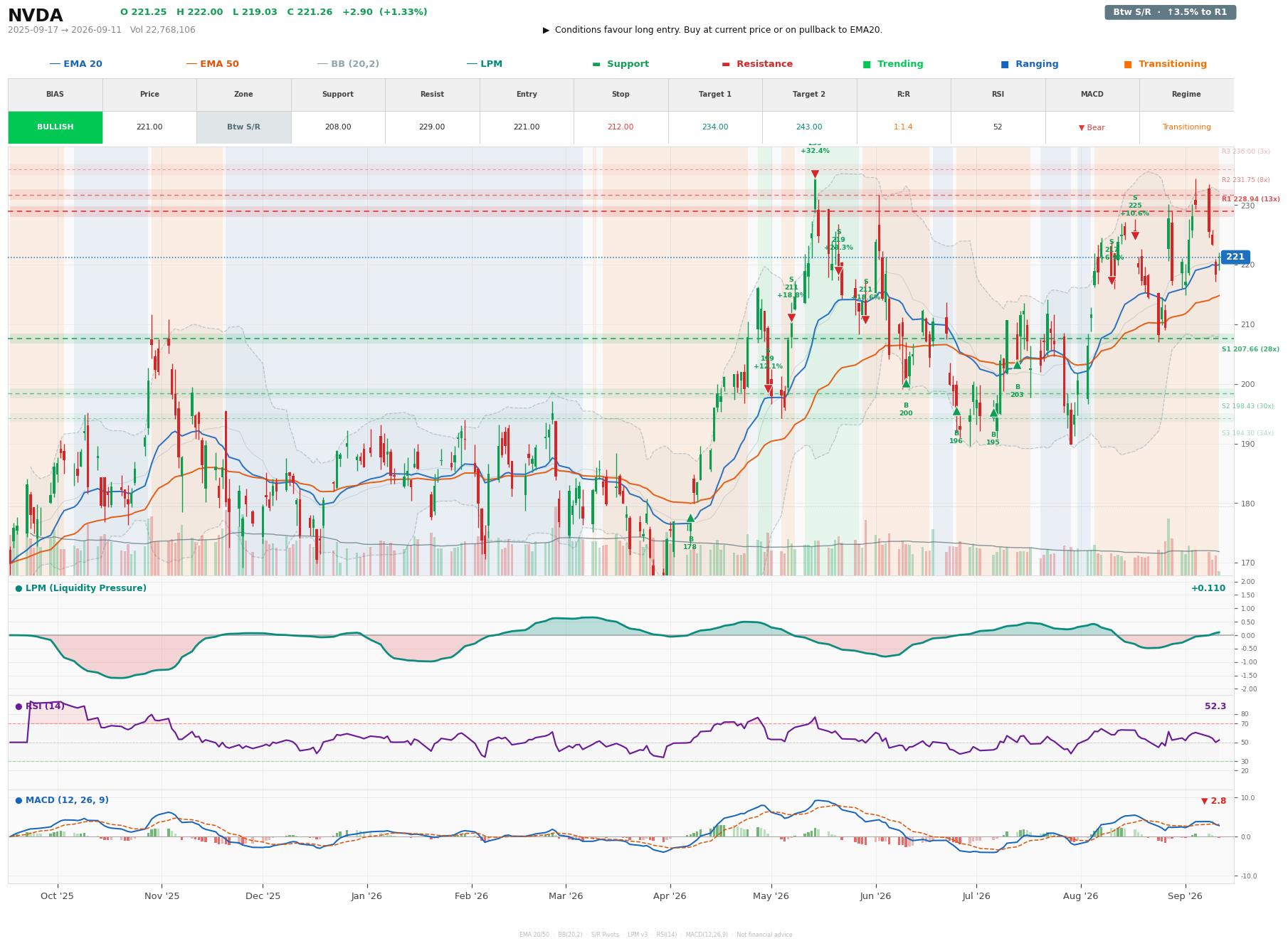Click the S1 207.66 (28x) support label
Viewport: 1288px width, 946px height.
[1250, 349]
